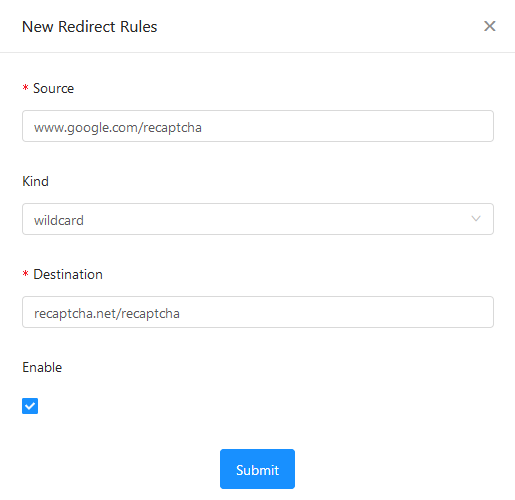Click the New Redirect Rules title
The image size is (515, 500).
pos(89,27)
